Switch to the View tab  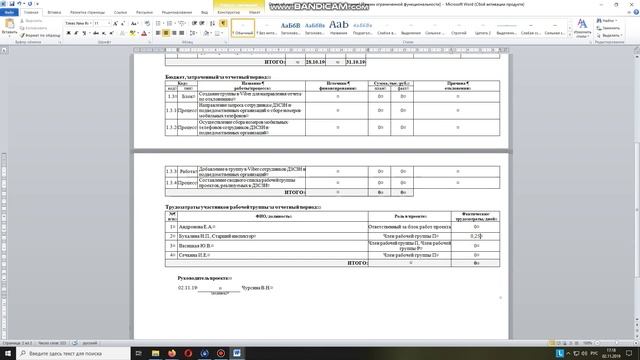204,12
